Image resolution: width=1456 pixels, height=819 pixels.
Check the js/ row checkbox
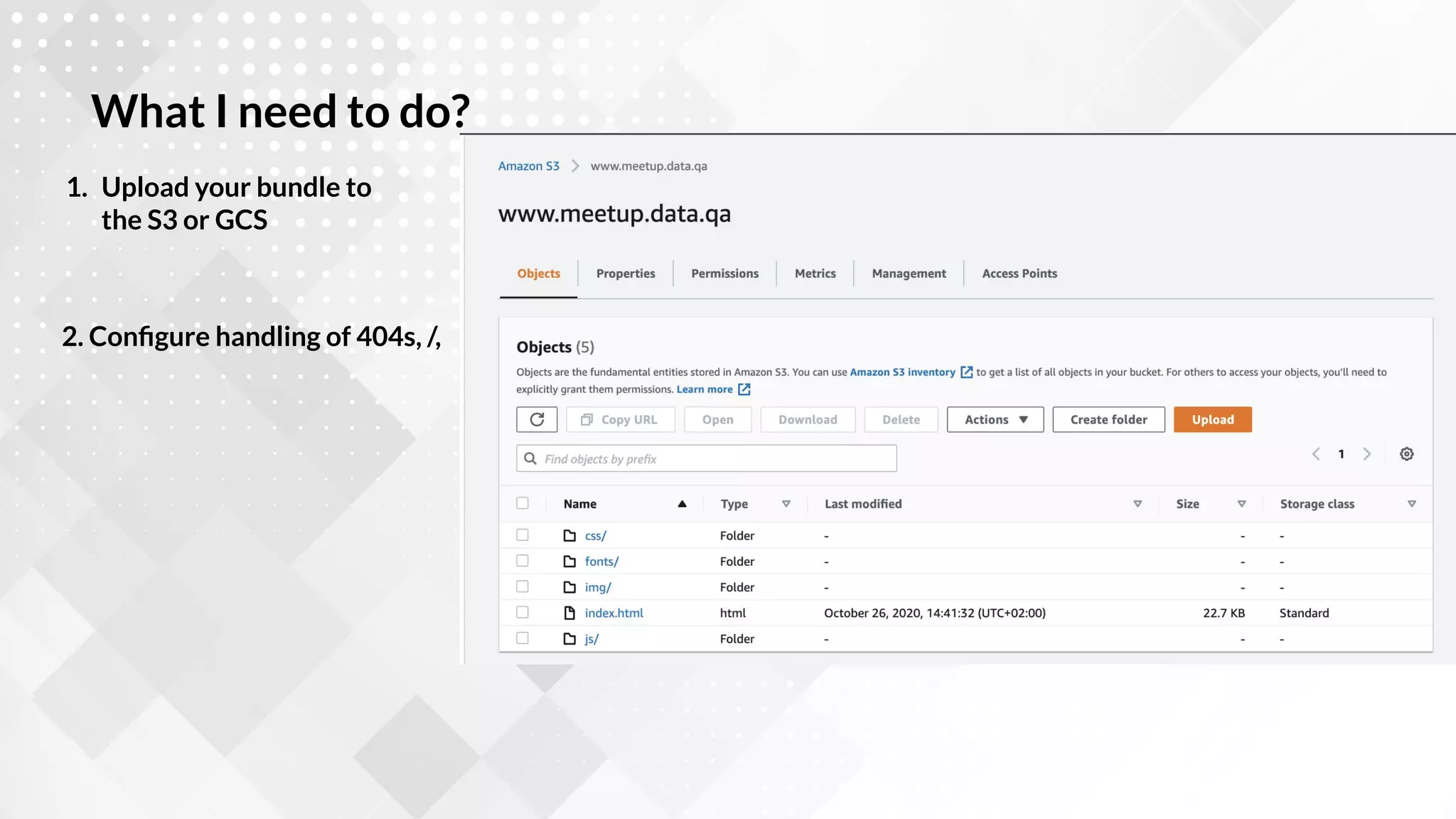(x=523, y=638)
